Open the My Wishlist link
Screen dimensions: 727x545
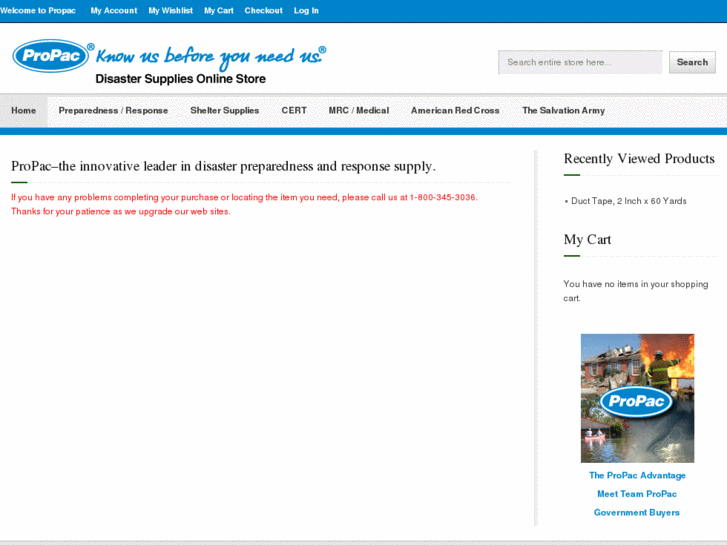click(171, 11)
